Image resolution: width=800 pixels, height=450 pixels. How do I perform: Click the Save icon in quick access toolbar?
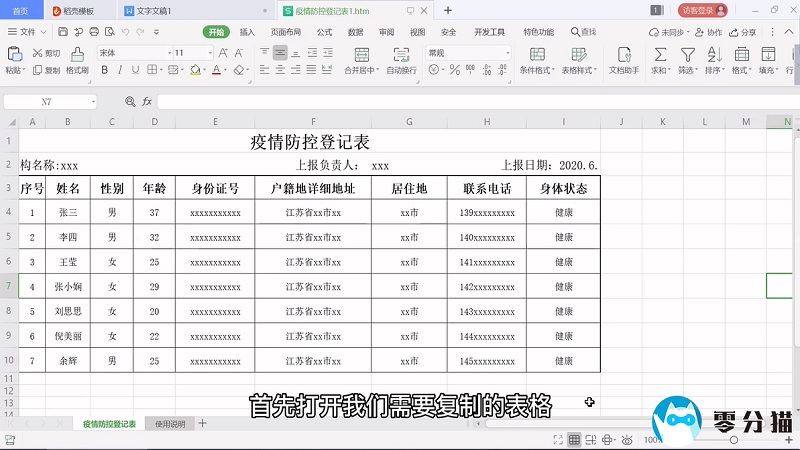[x=60, y=32]
